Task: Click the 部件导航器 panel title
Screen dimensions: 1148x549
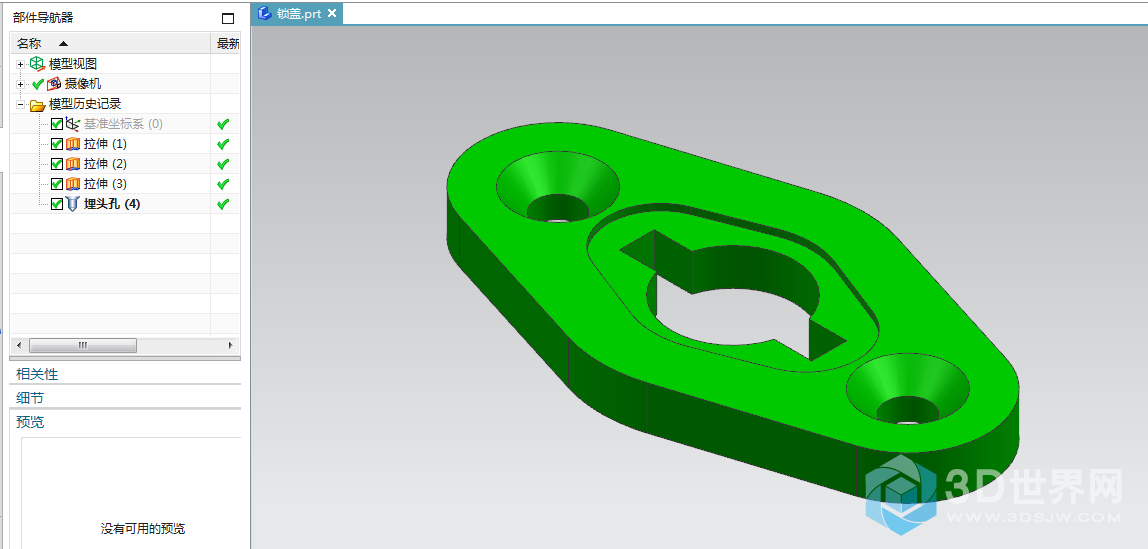Action: point(42,18)
